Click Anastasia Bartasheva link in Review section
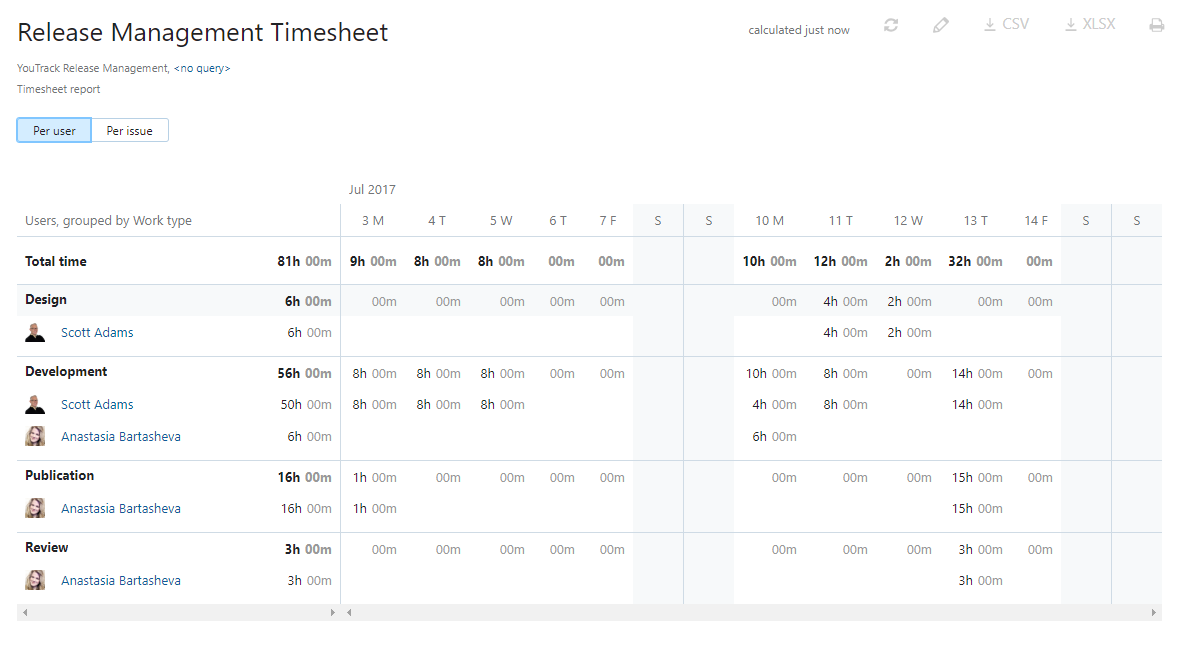1197x653 pixels. pyautogui.click(x=120, y=580)
